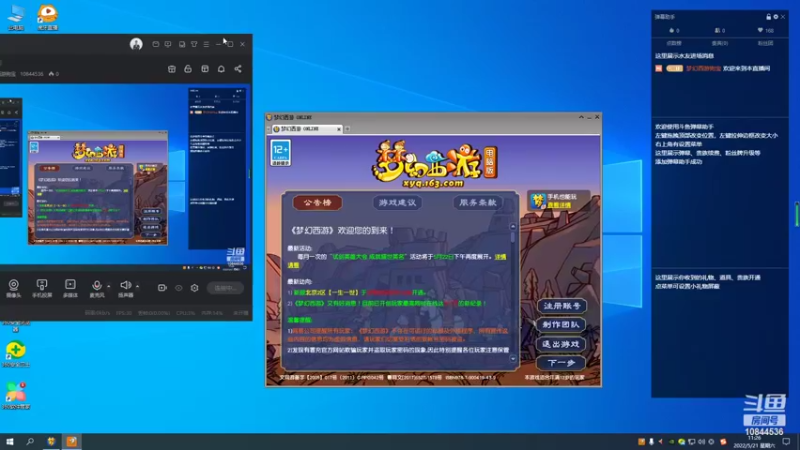Add camera source (摄像头) in Douyu app

click(14, 288)
